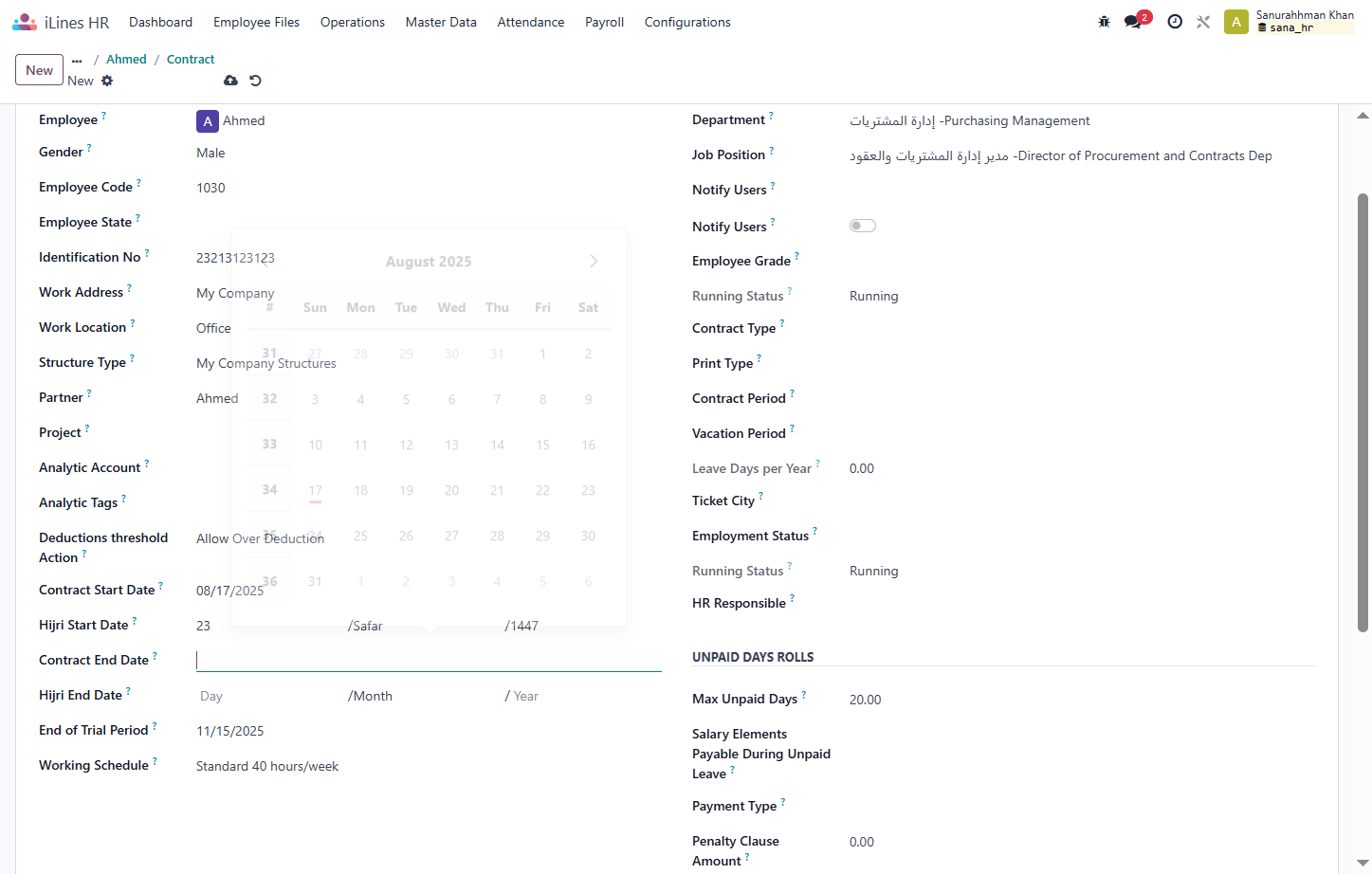Show help tooltip for Max Unpaid Days
1372x874 pixels.
804,694
